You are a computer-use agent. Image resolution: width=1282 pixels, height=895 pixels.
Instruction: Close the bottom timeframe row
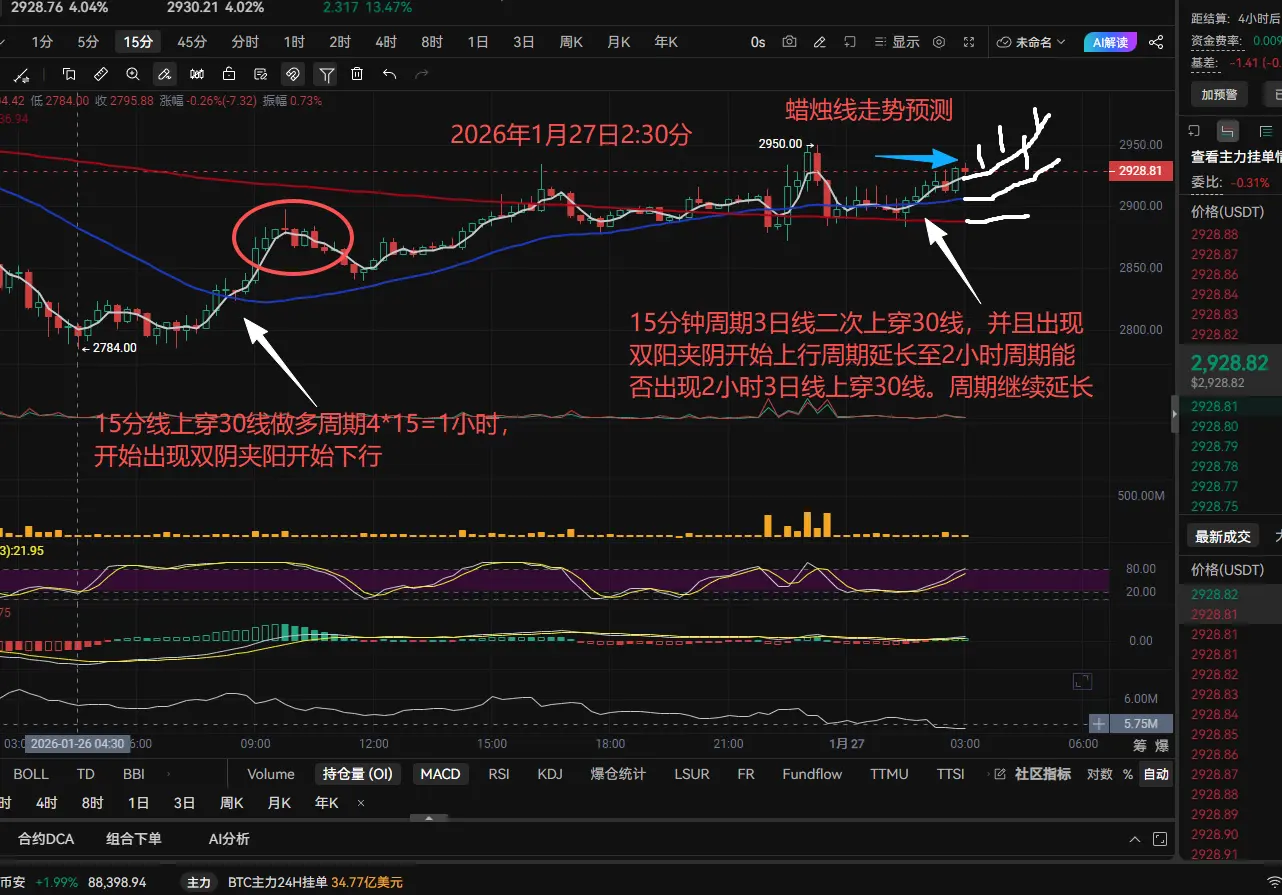[x=361, y=803]
